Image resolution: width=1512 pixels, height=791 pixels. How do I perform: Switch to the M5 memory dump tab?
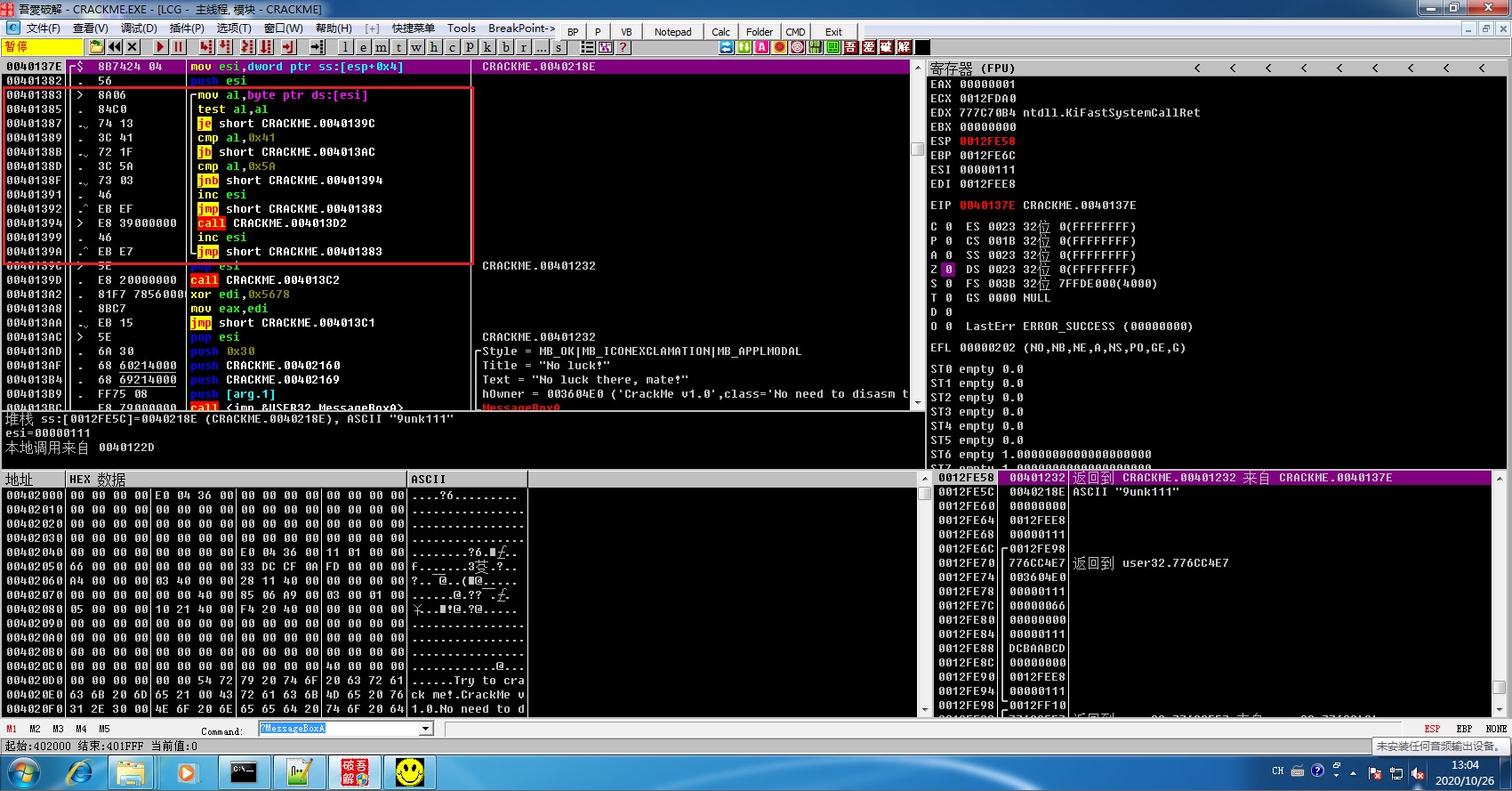104,729
